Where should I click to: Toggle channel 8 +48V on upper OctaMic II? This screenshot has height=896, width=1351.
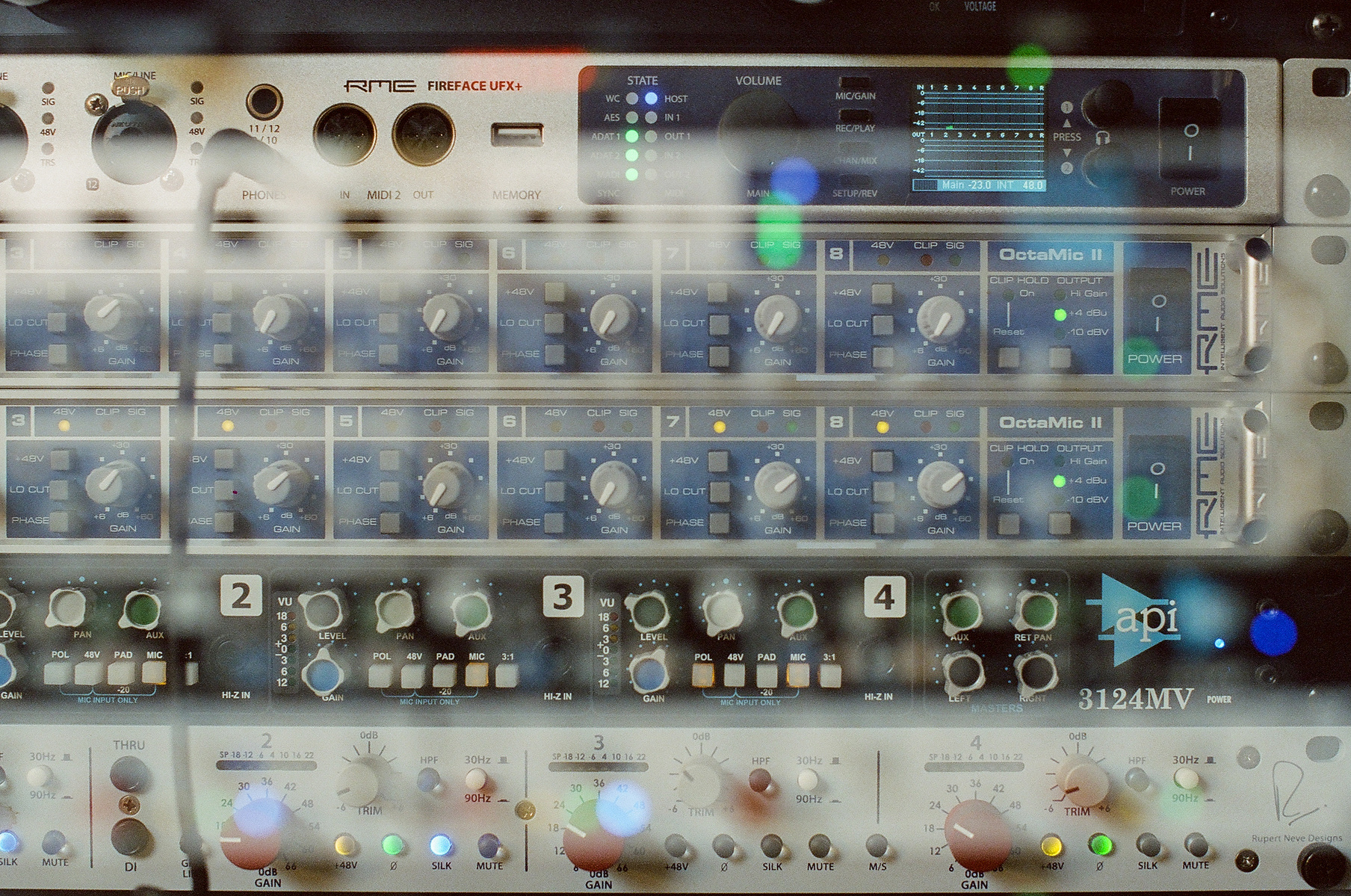pyautogui.click(x=882, y=292)
